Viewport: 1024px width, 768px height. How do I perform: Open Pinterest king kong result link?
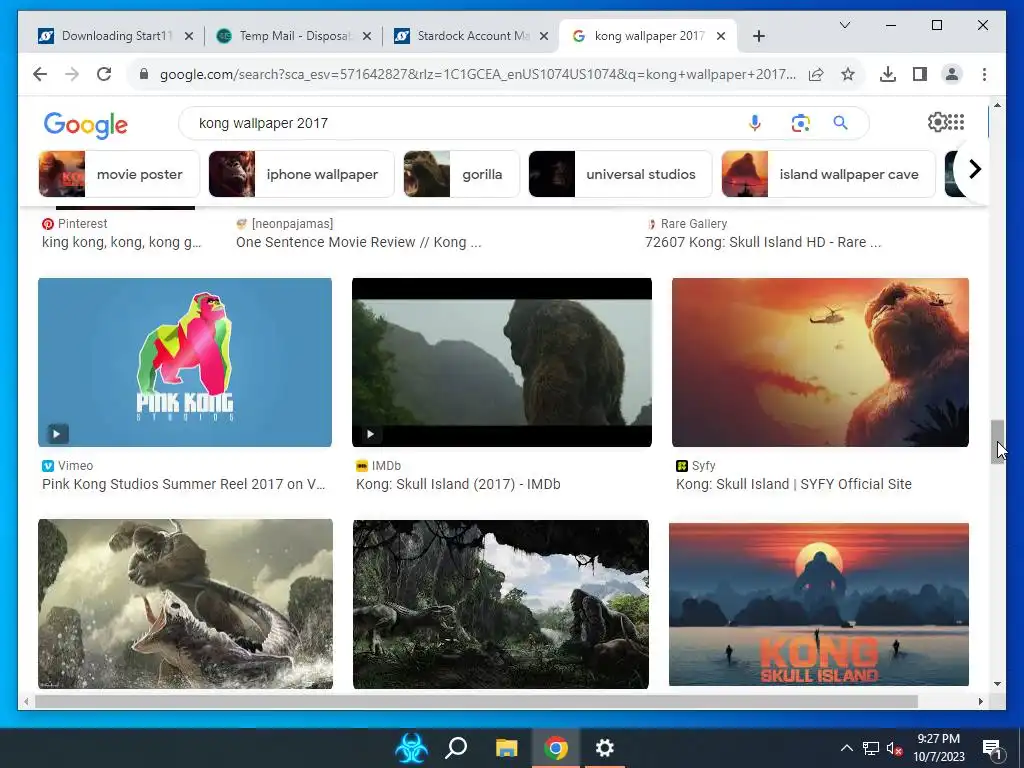[121, 242]
